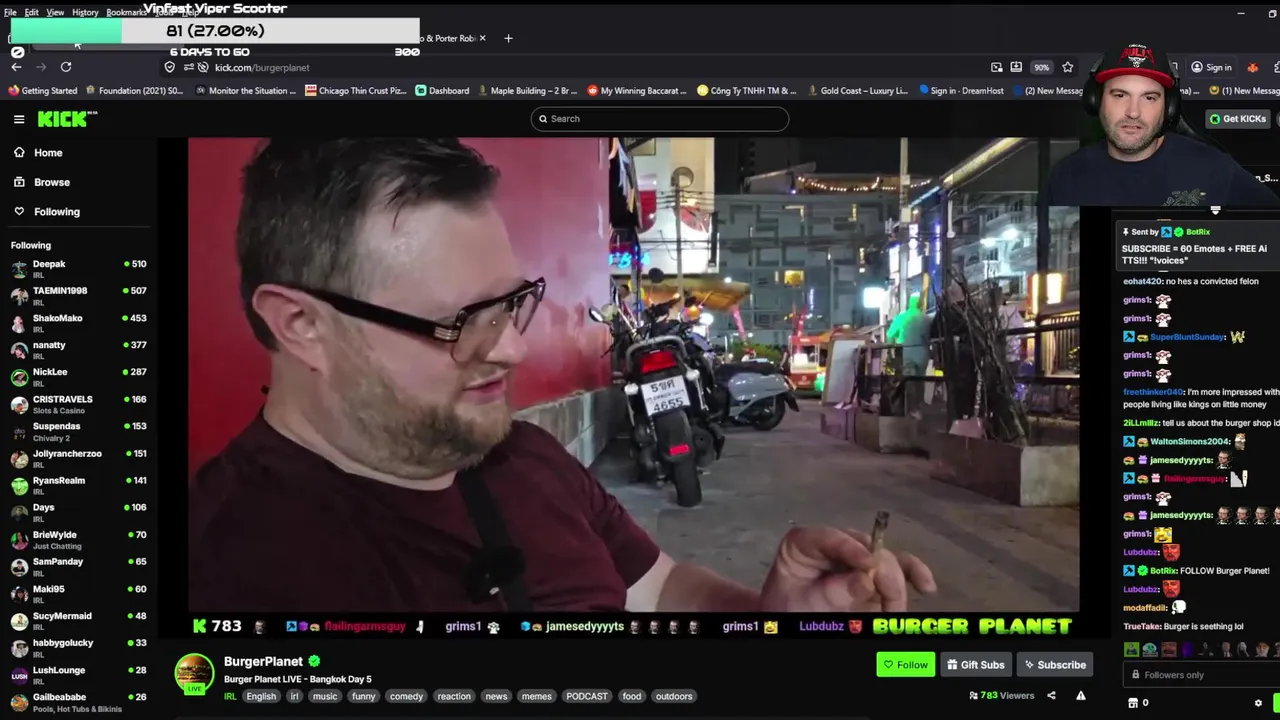Viewport: 1280px width, 720px height.
Task: Open Maki95 channel in sidebar
Action: (78, 594)
